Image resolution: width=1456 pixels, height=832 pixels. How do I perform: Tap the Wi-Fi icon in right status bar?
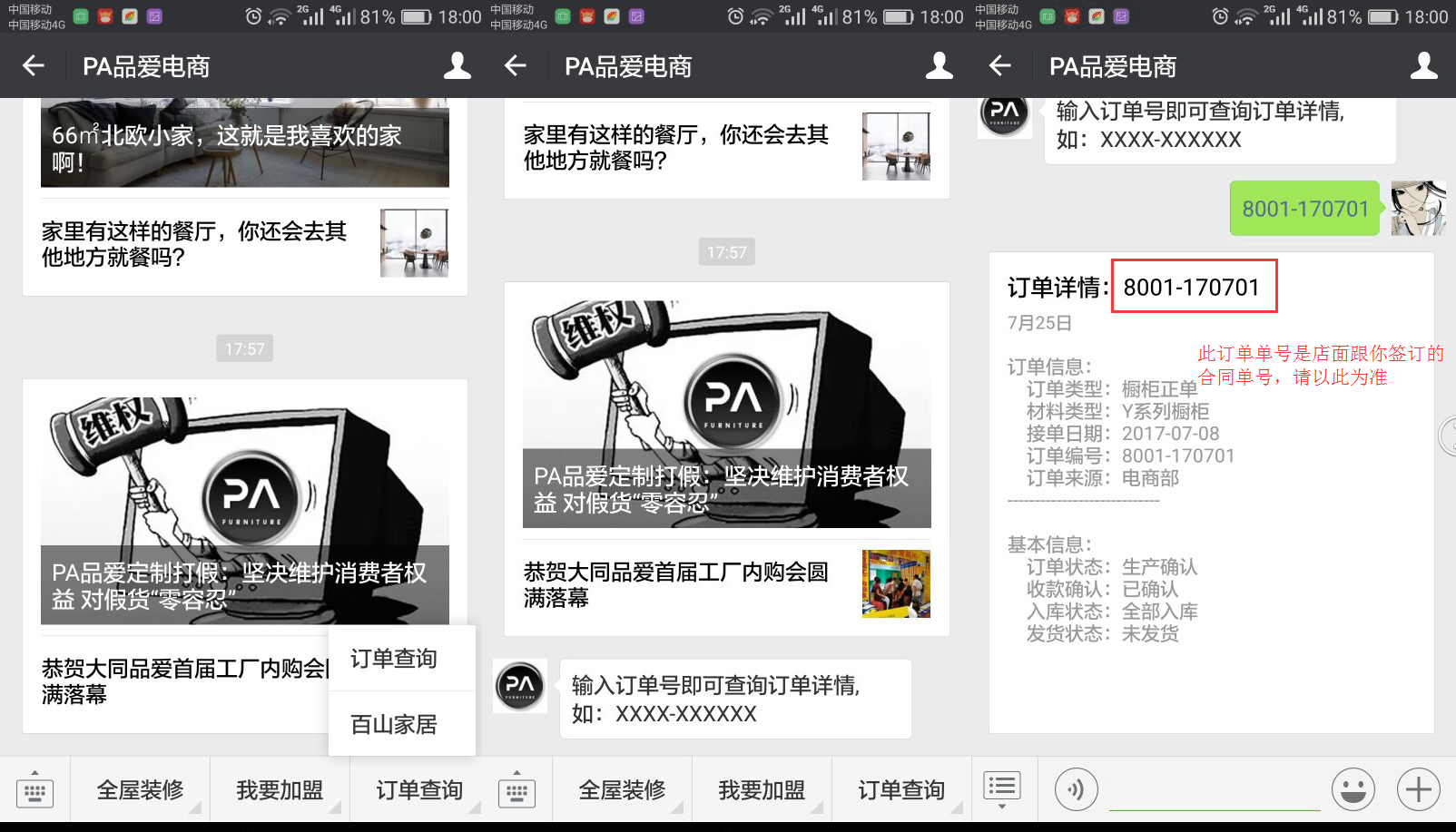tap(1245, 16)
